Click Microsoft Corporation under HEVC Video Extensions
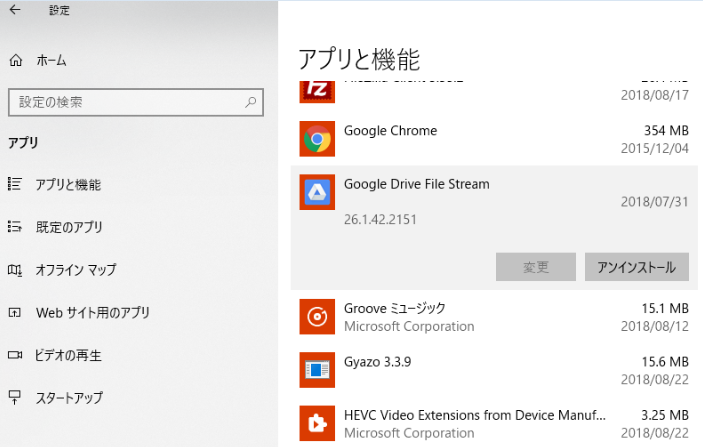Image resolution: width=703 pixels, height=447 pixels. click(x=409, y=433)
